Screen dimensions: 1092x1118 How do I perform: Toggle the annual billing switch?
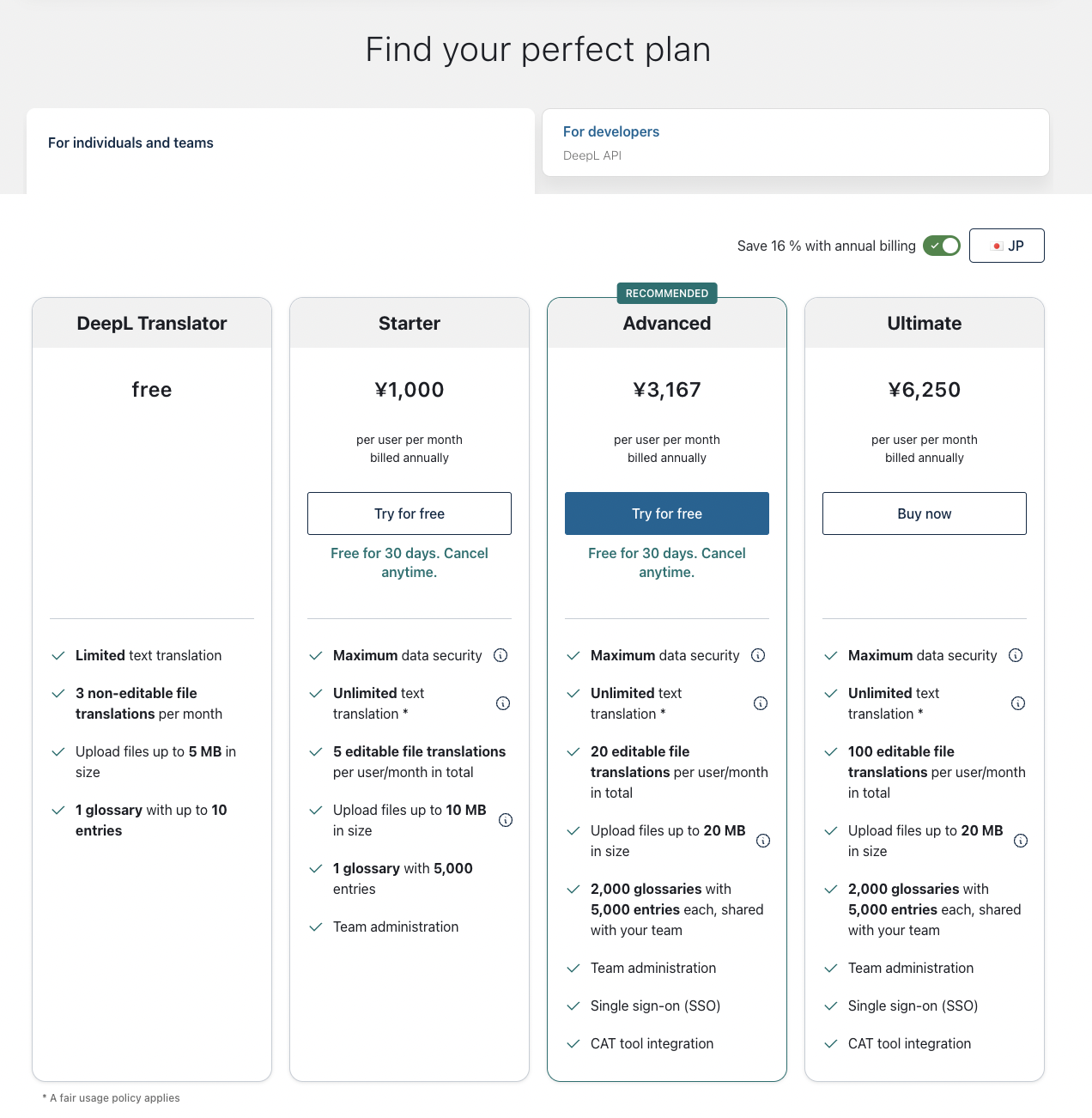coord(942,246)
